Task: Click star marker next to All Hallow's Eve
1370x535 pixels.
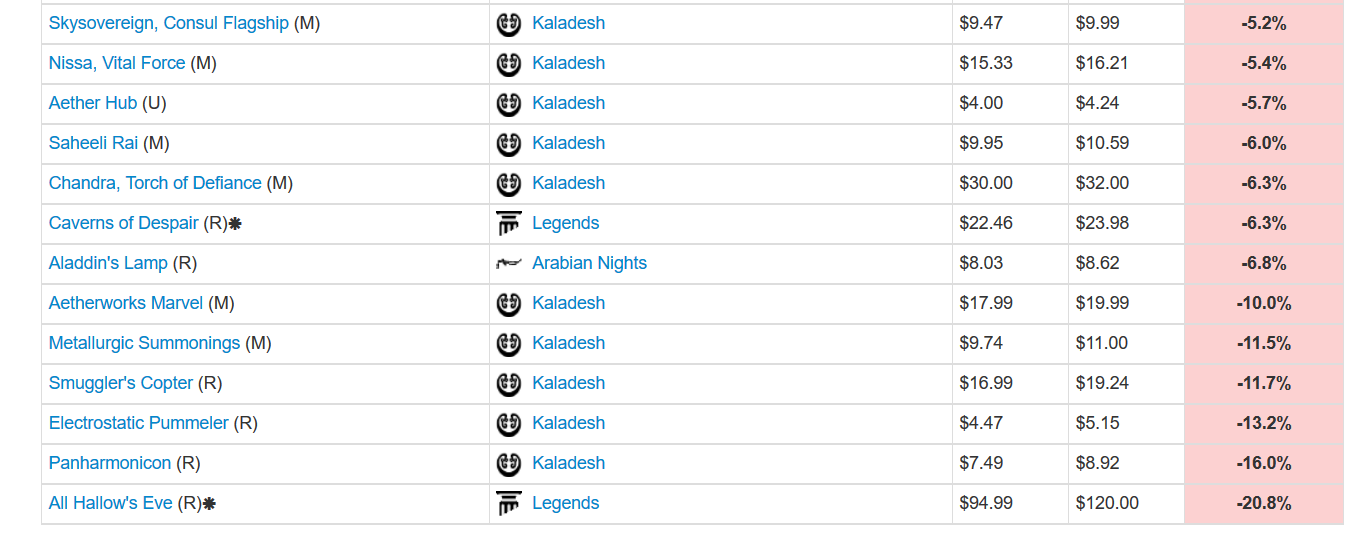Action: pos(209,504)
